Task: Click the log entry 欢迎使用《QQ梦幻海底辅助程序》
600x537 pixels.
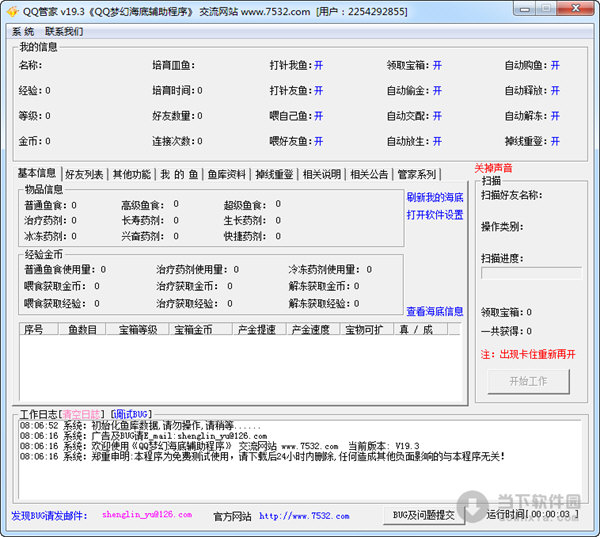Action: coord(220,446)
